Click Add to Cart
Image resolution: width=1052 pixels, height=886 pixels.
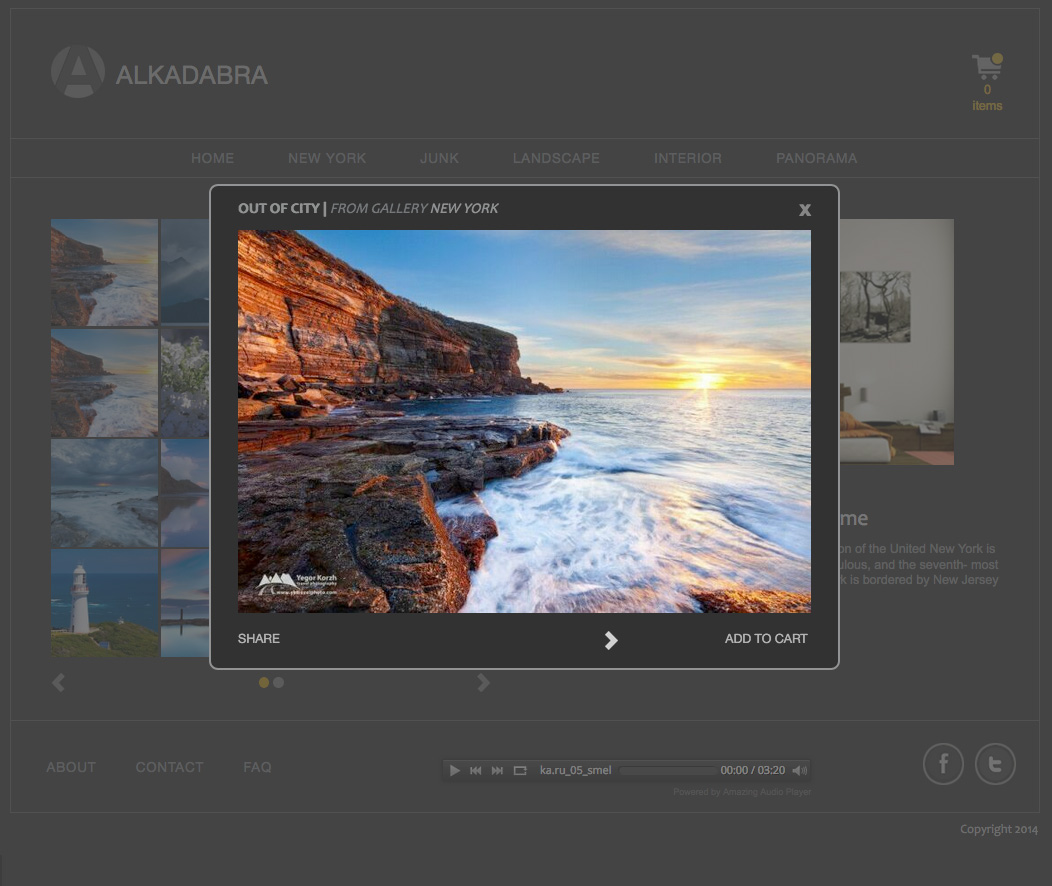tap(766, 639)
